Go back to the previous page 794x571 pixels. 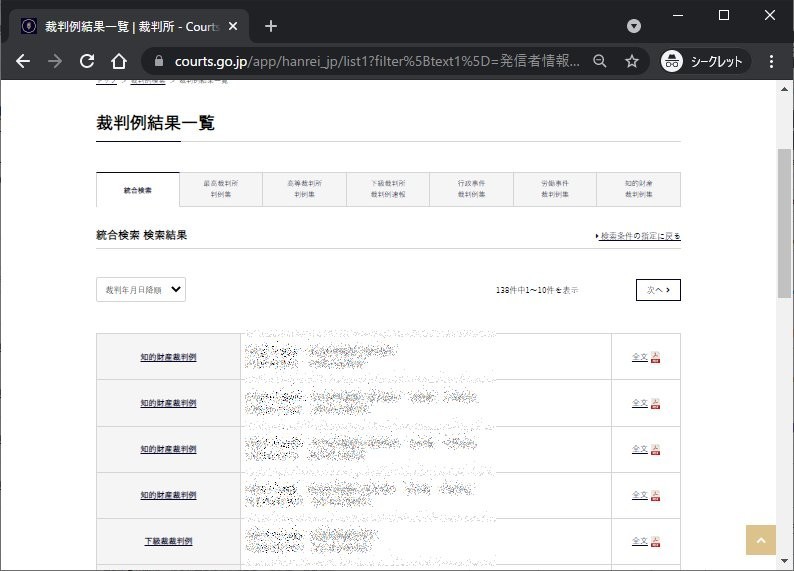coord(23,61)
